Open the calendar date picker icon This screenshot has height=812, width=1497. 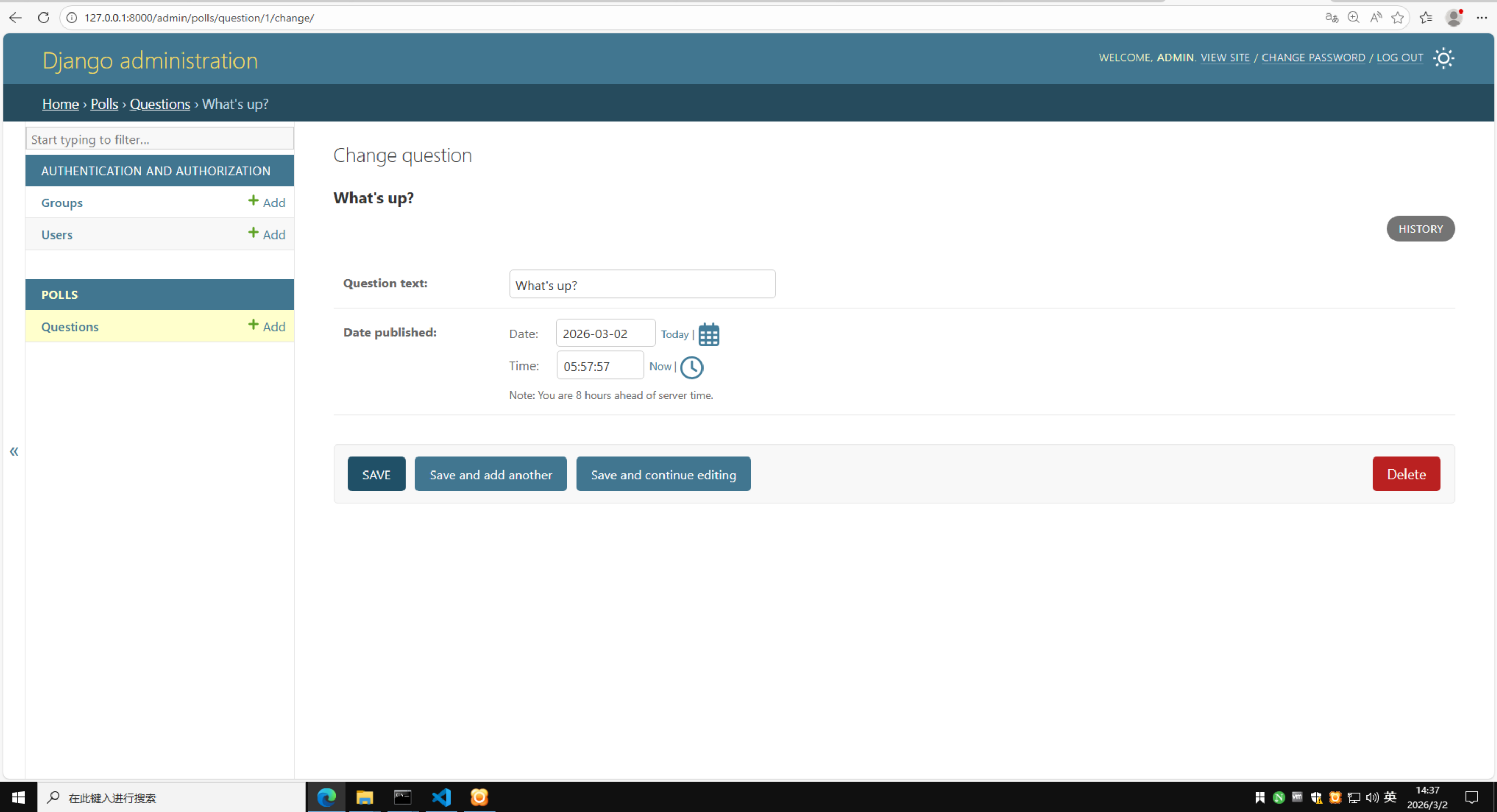click(708, 335)
